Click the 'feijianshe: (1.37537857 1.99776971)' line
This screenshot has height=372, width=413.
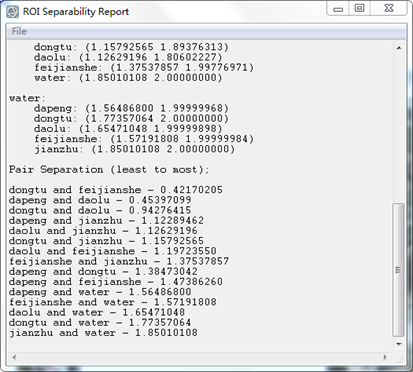pos(144,68)
